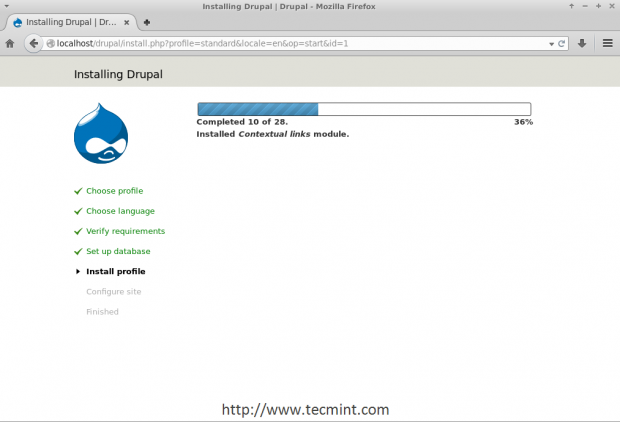
Task: Click the Drupal droplet logo
Action: pyautogui.click(x=101, y=133)
